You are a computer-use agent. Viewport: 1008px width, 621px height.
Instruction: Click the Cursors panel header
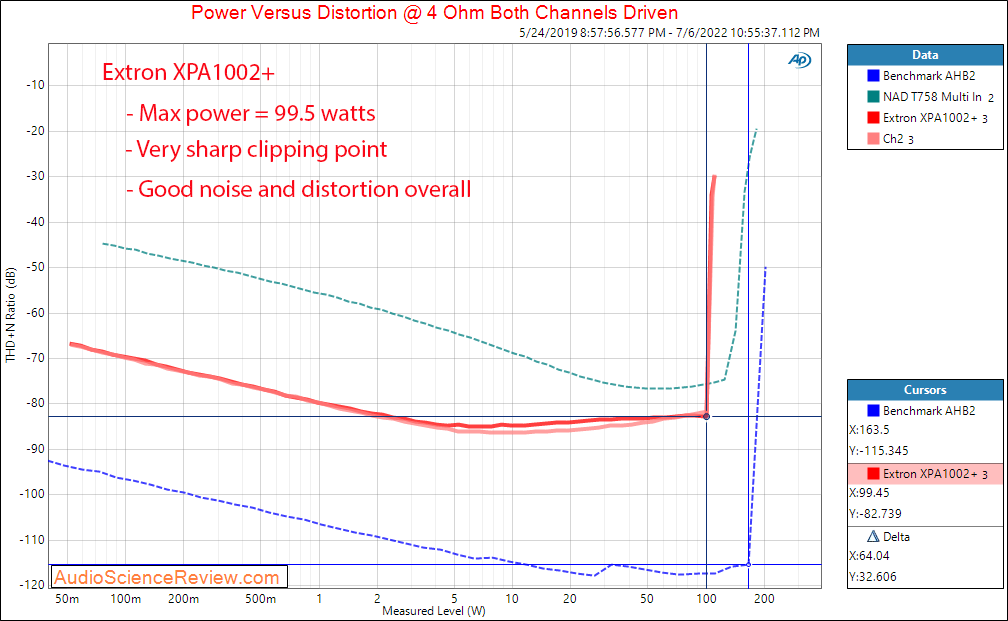[x=925, y=390]
